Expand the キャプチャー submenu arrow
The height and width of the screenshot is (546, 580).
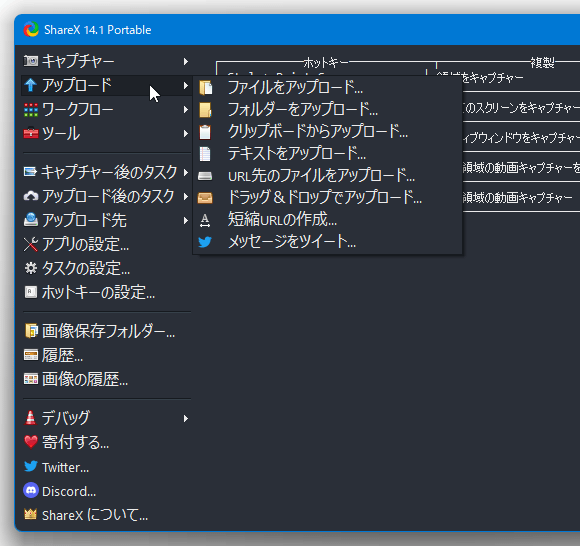[x=186, y=61]
